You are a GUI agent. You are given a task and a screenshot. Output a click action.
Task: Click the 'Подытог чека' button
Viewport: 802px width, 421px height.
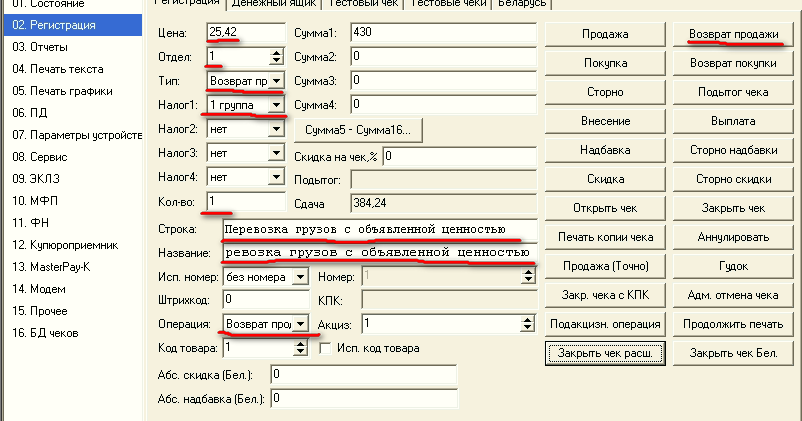click(x=733, y=92)
